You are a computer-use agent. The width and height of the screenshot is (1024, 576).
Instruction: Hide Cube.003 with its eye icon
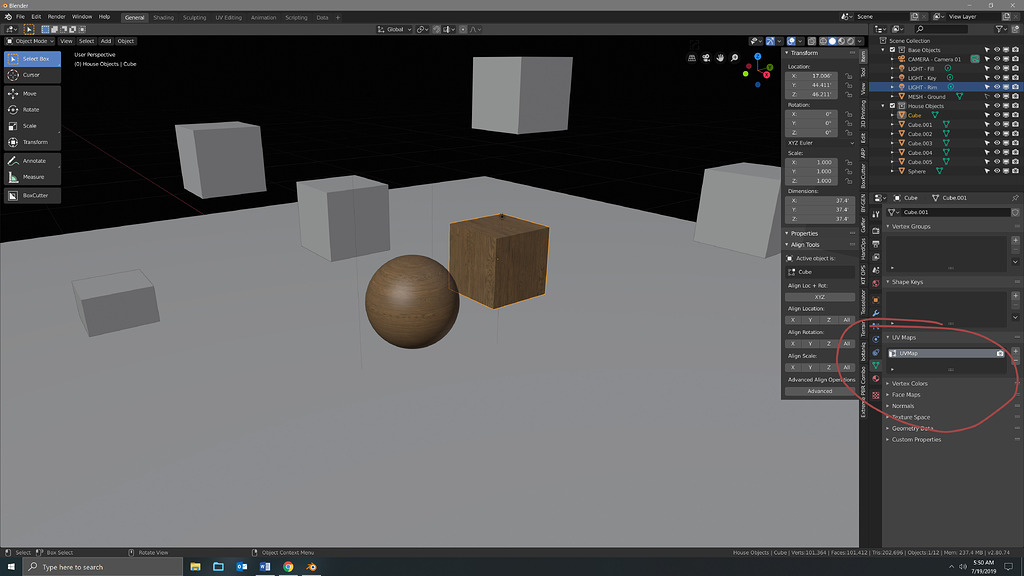point(997,143)
